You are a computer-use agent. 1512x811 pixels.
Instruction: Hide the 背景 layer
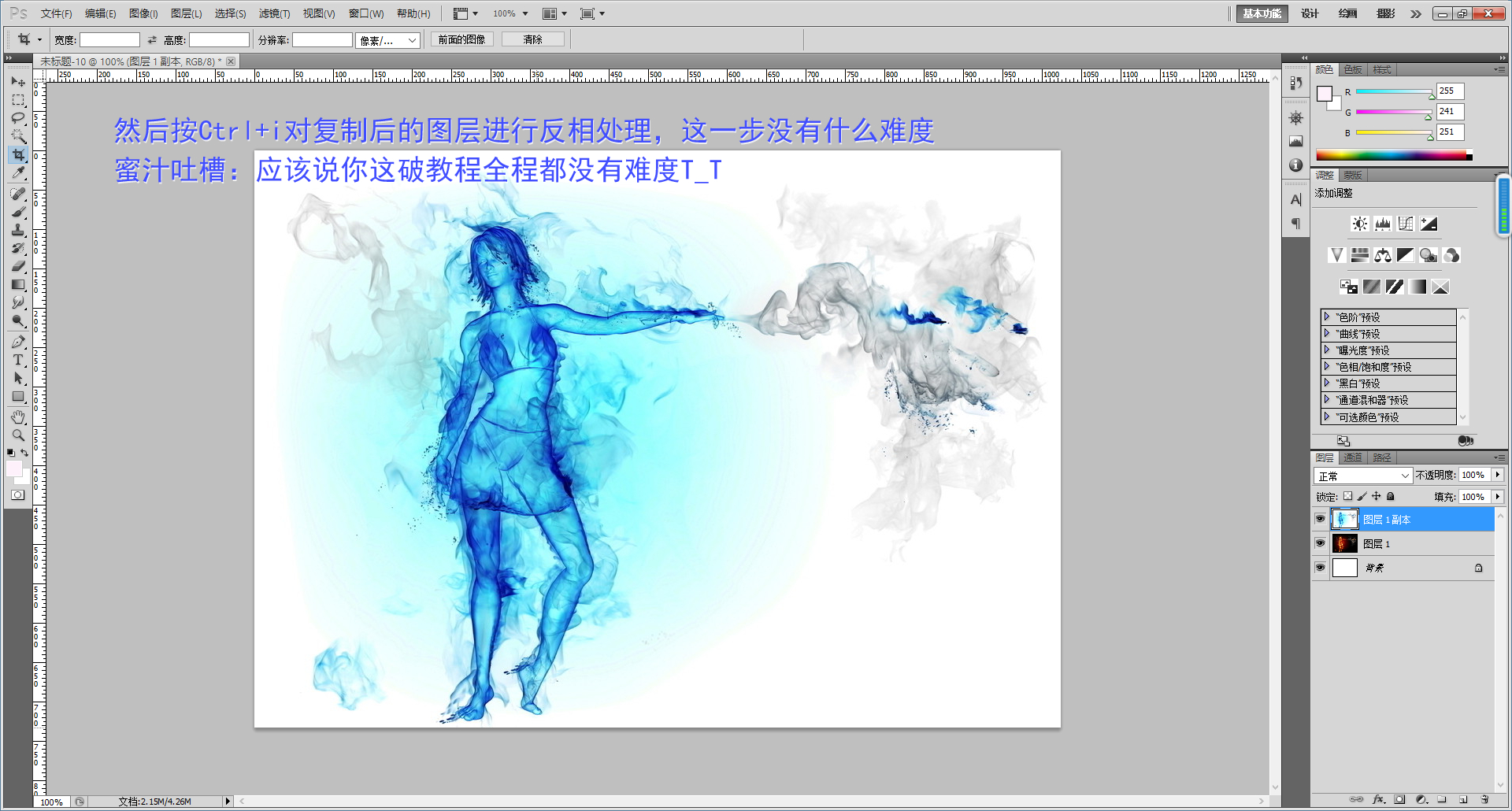click(x=1321, y=568)
